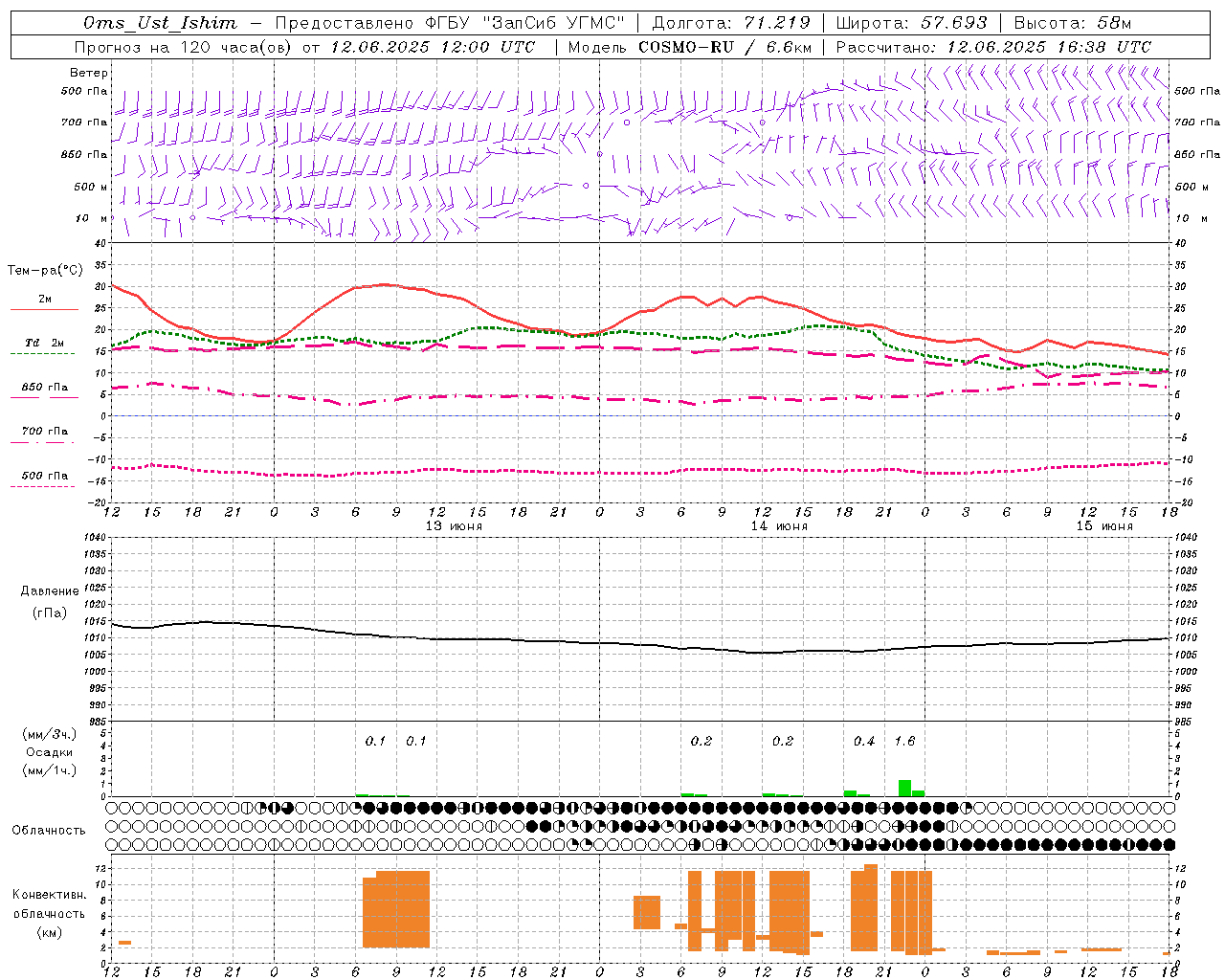
Task: Click the station name Oms_Ust_Ishim
Action: [x=160, y=23]
